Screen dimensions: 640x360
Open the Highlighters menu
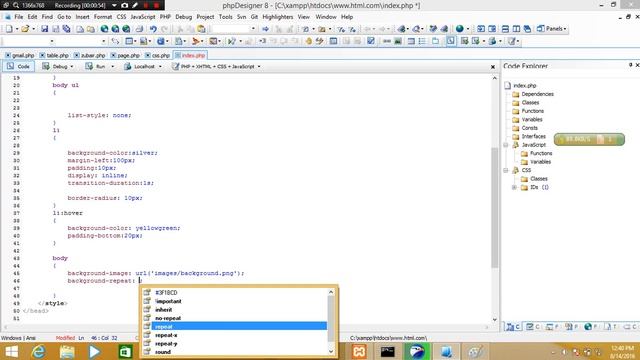click(278, 17)
